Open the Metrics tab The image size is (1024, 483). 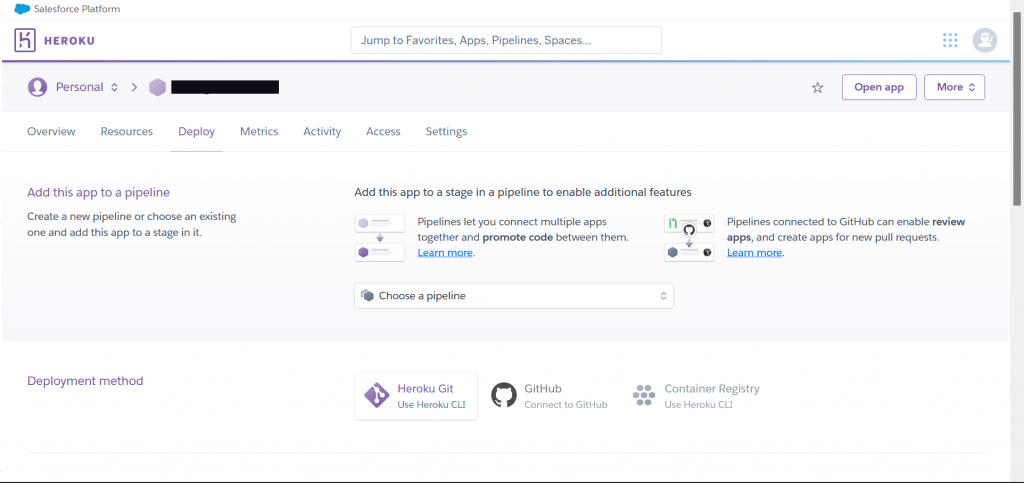(259, 131)
